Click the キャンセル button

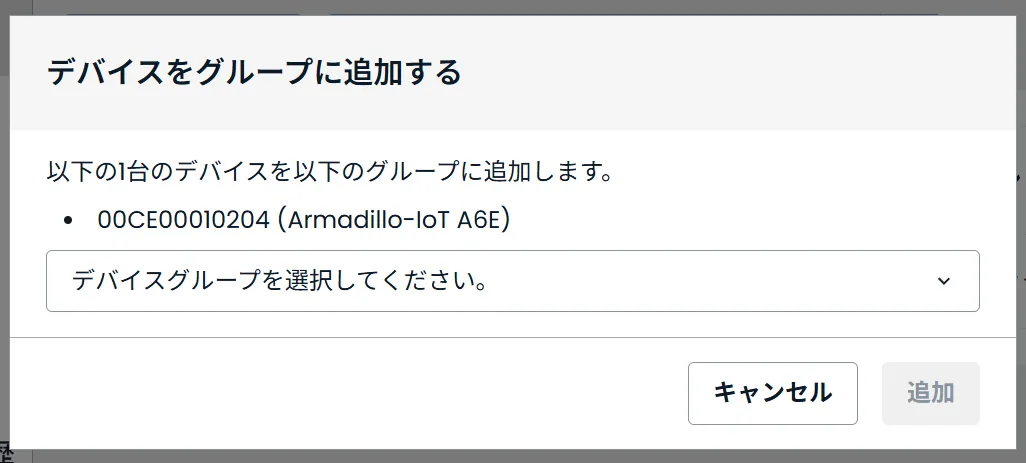click(x=772, y=393)
